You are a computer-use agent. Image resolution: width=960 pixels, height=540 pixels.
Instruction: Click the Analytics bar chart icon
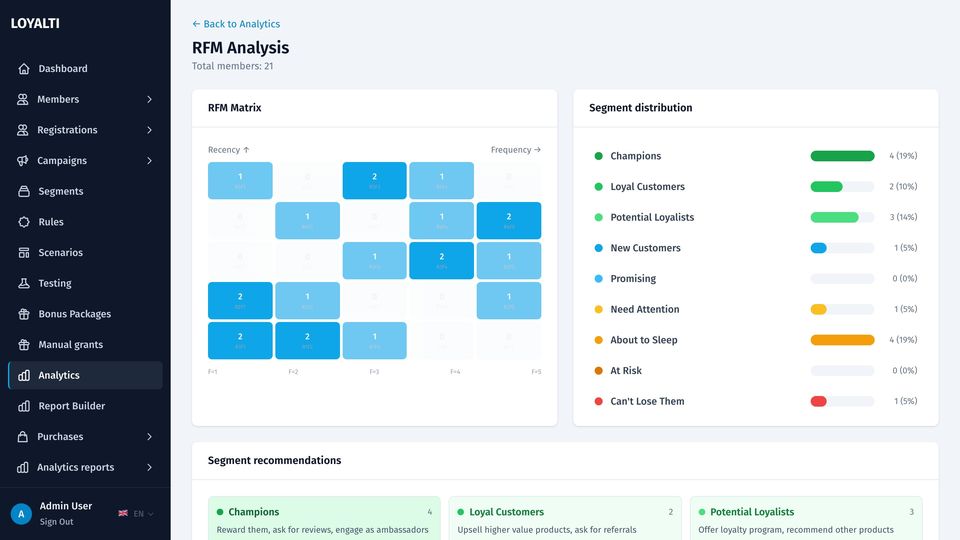(24, 375)
